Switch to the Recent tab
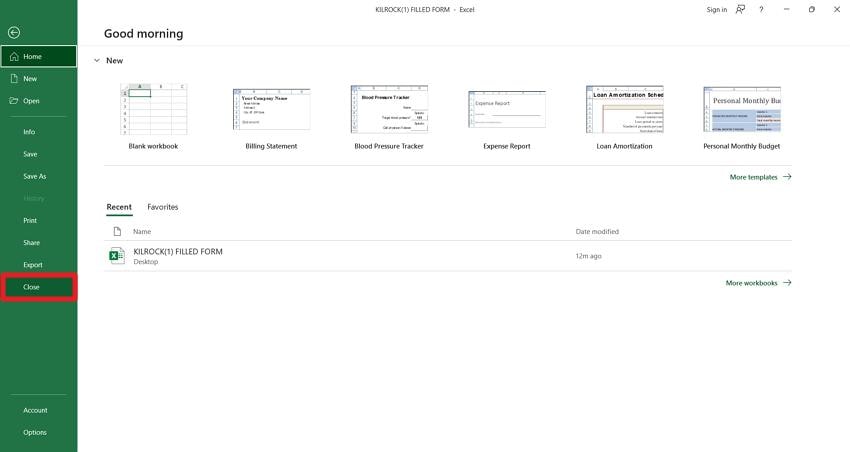850x452 pixels. (x=119, y=207)
